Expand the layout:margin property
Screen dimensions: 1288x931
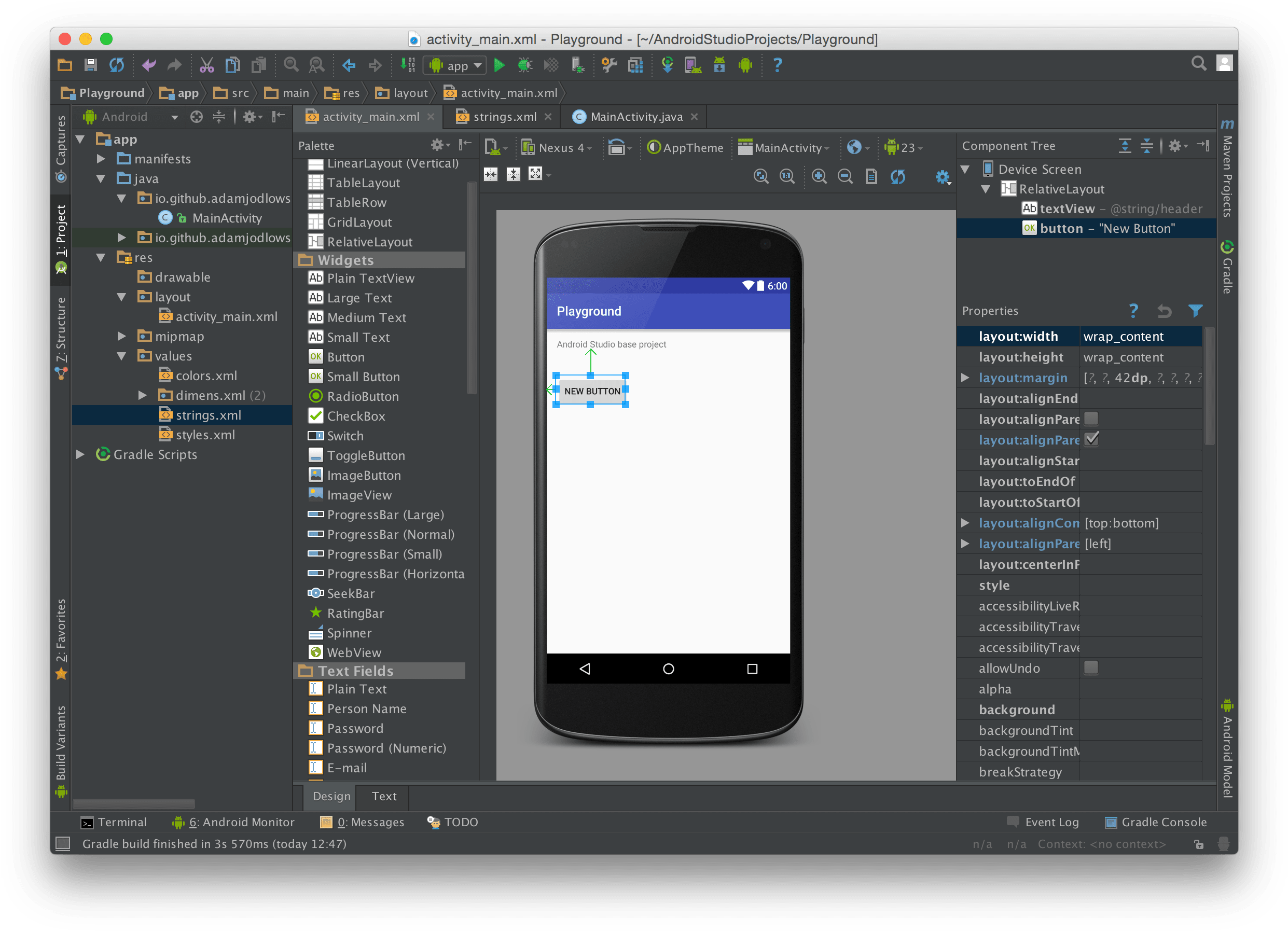coord(965,378)
